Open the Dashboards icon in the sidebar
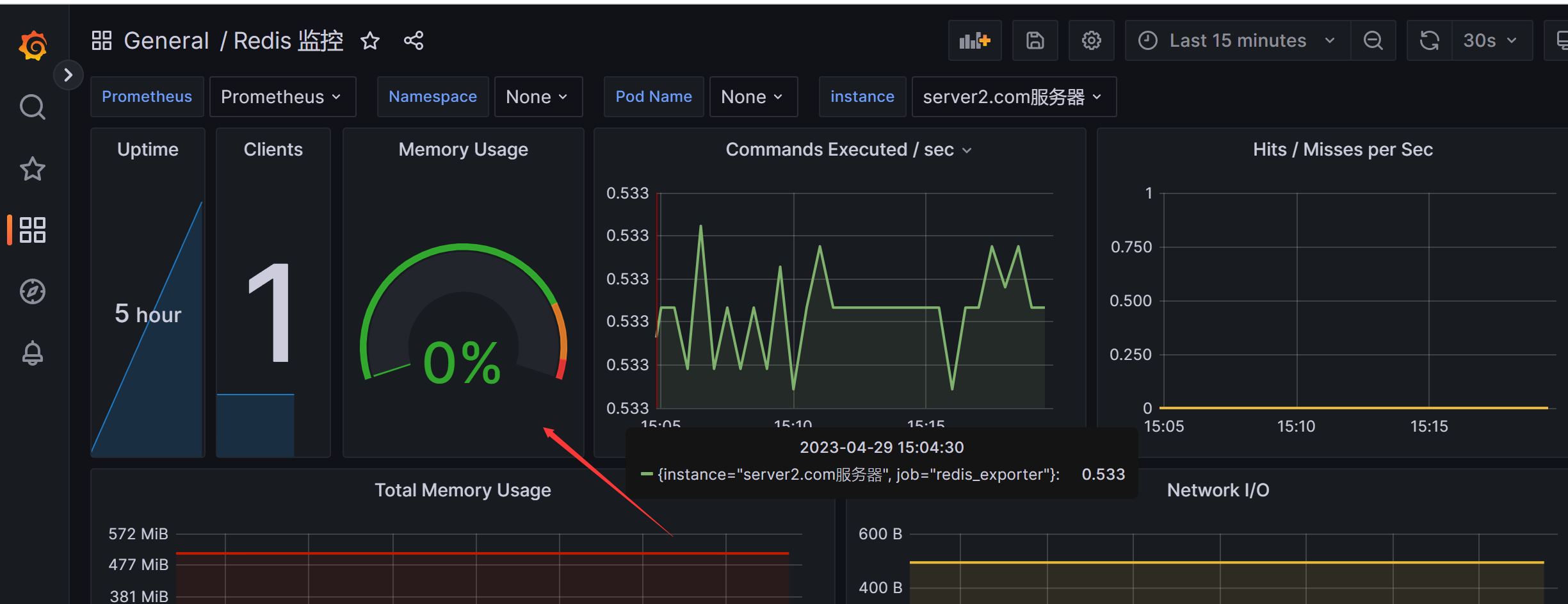 33,230
